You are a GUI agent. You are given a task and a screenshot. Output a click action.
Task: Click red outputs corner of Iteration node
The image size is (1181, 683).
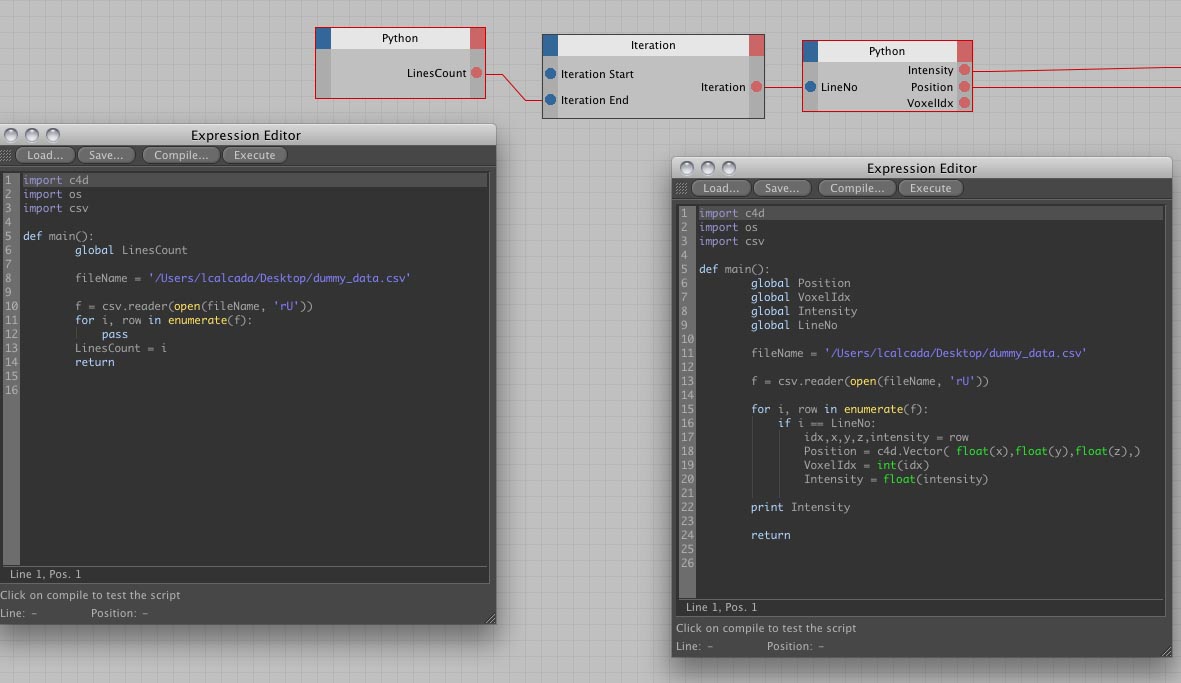[x=756, y=45]
